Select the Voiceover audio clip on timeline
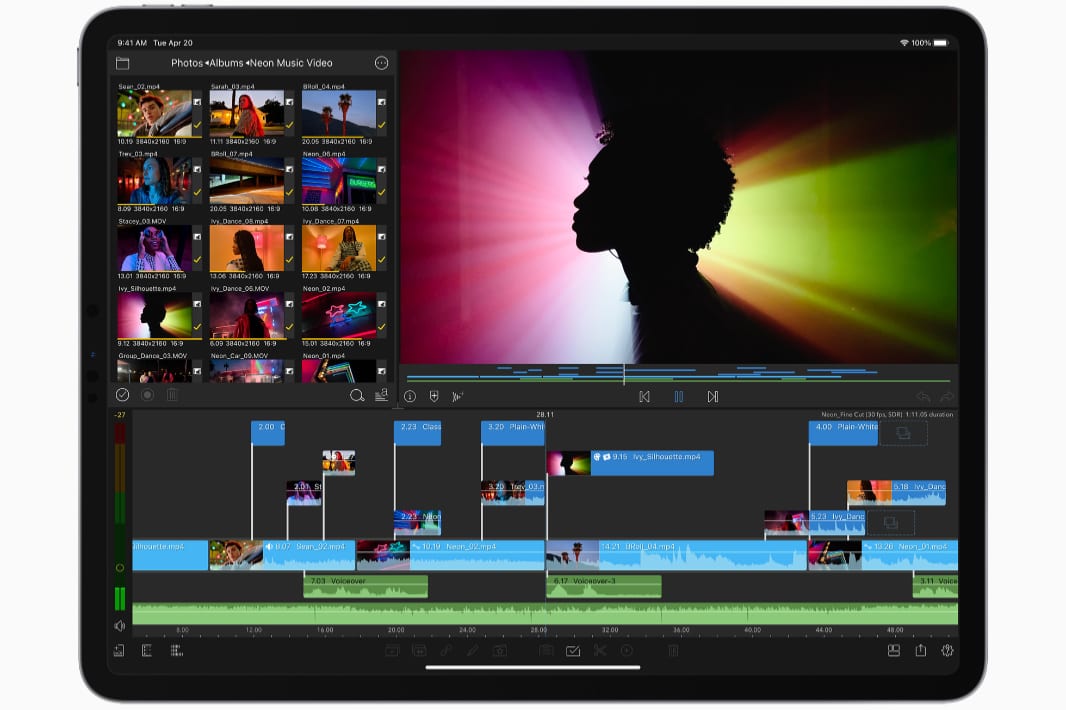 (365, 587)
